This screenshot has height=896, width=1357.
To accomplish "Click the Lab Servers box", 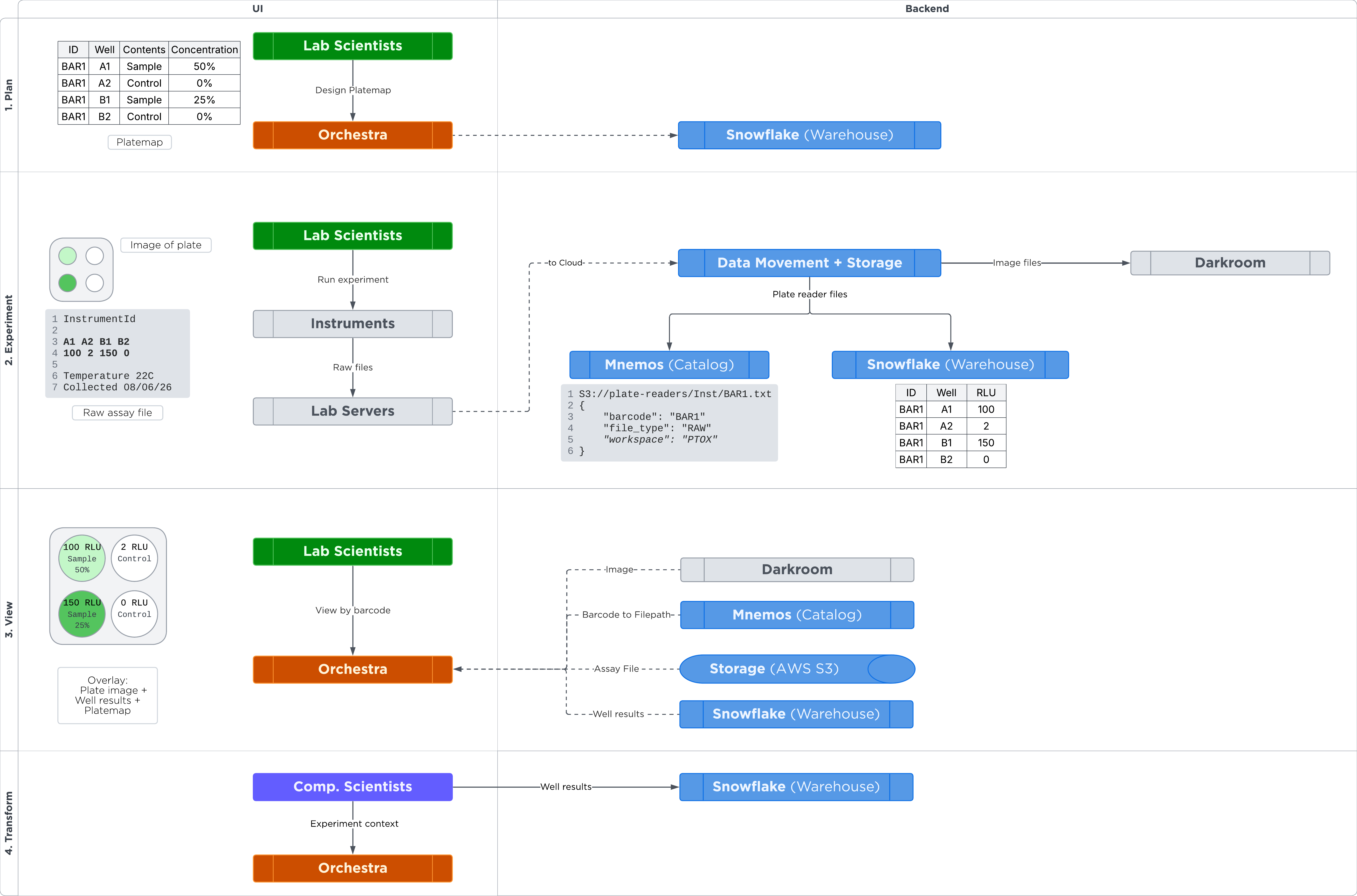I will coord(352,411).
